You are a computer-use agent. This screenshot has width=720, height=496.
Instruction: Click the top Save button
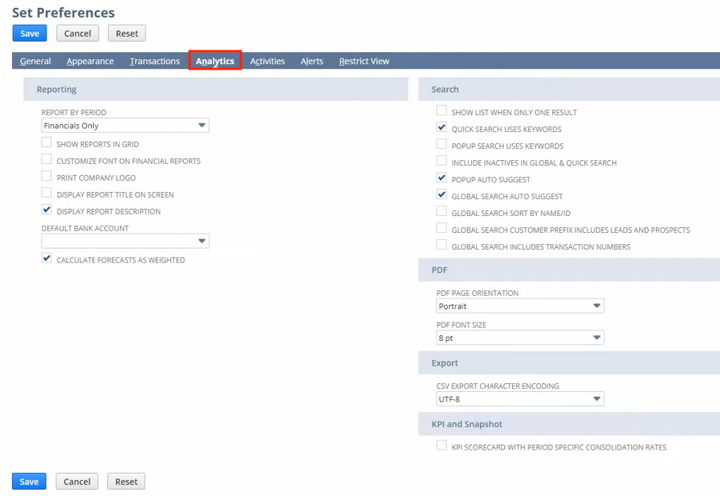click(x=29, y=34)
